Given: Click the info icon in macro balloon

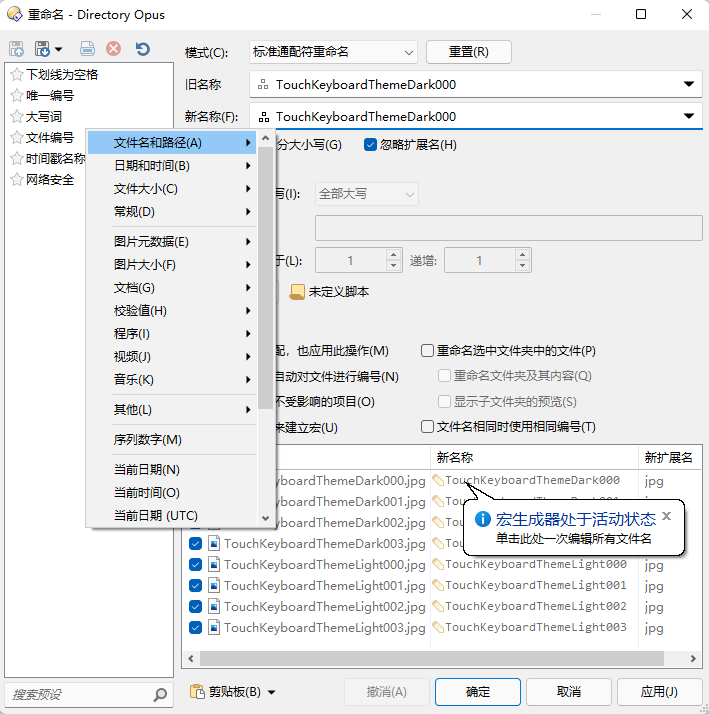Looking at the screenshot, I should [483, 519].
